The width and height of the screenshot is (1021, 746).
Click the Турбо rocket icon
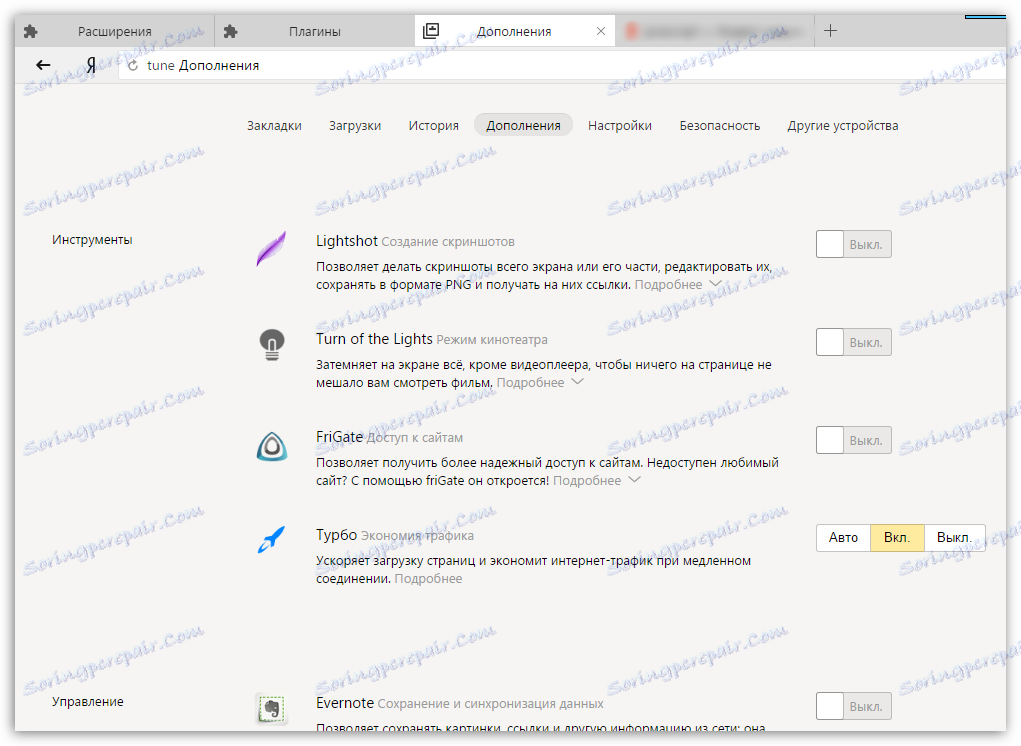[x=272, y=540]
